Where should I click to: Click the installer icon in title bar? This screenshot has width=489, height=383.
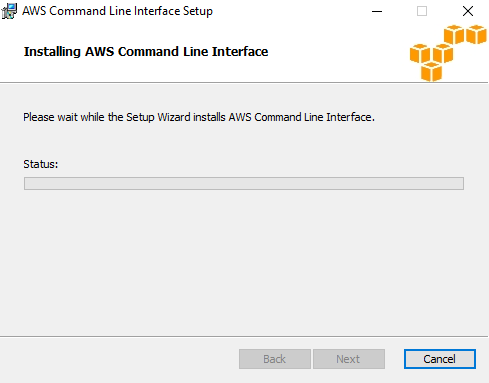(x=9, y=11)
